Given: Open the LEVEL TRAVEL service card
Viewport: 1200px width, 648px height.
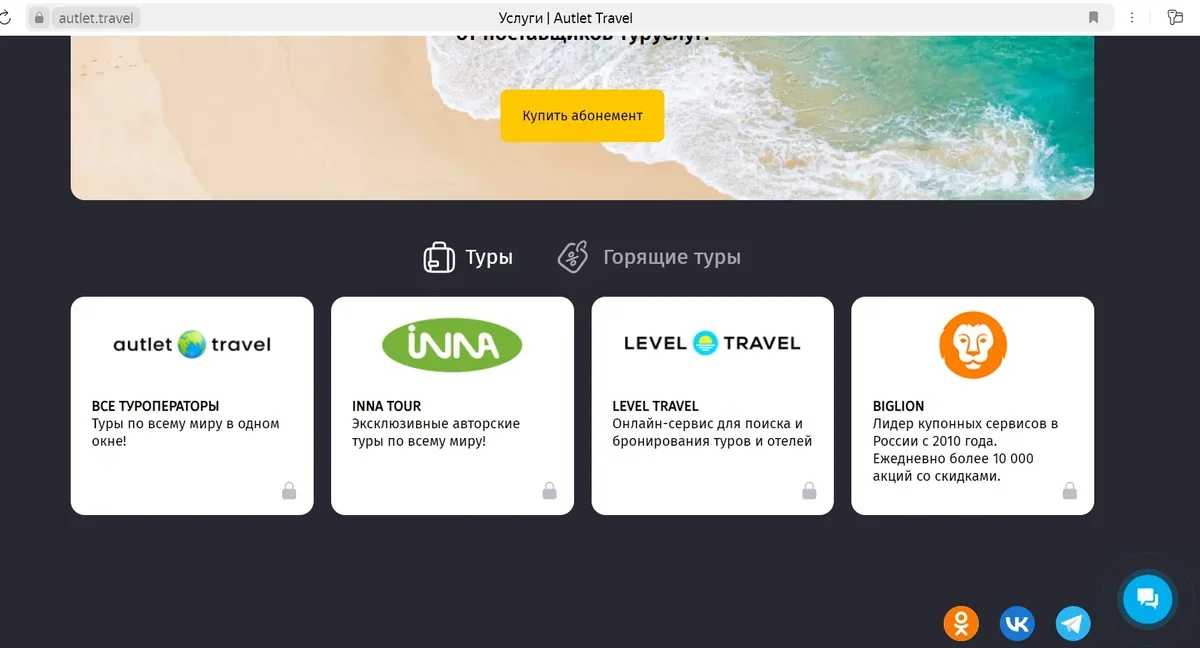Looking at the screenshot, I should [712, 406].
